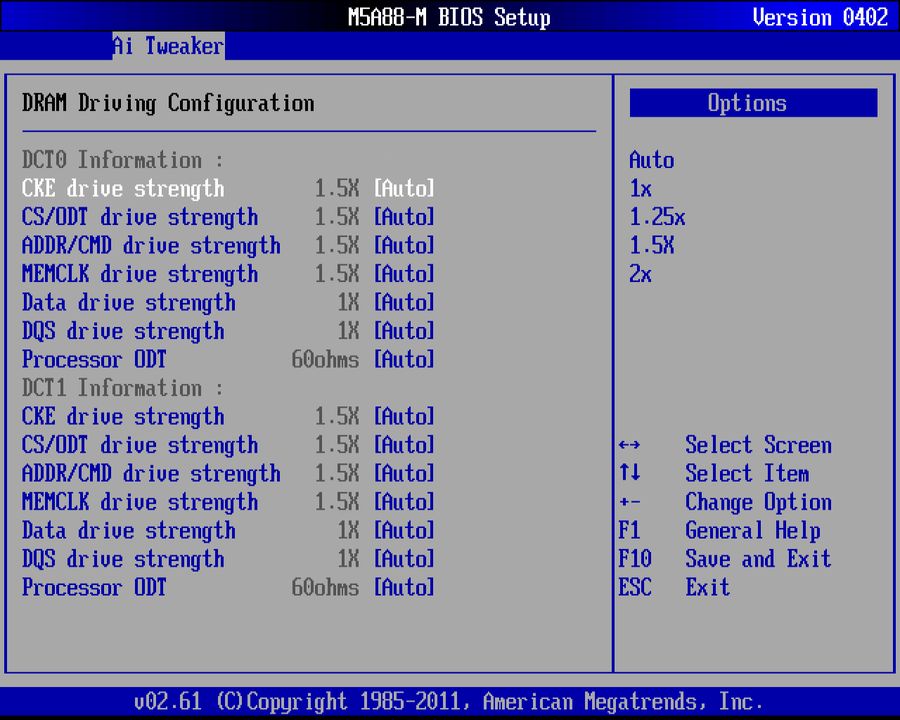Click DCT1 DQS drive strength label

(123, 560)
